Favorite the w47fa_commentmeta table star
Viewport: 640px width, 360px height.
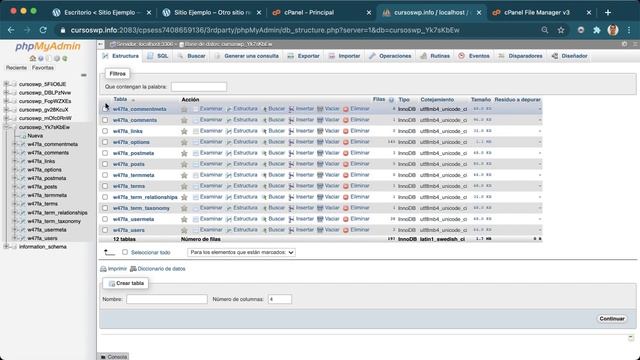pos(184,109)
